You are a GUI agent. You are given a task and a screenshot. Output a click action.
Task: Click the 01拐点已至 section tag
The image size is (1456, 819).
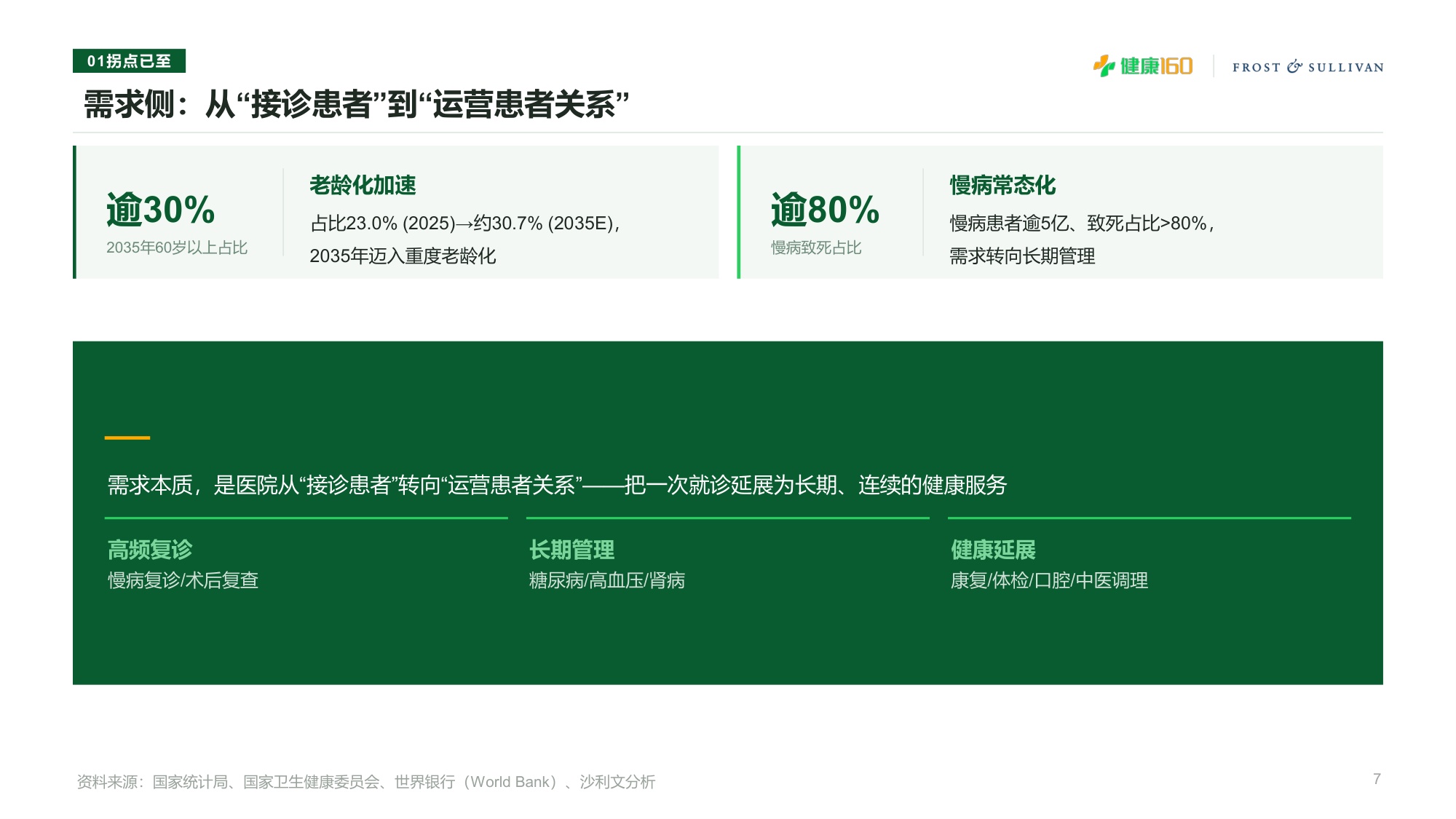[129, 61]
